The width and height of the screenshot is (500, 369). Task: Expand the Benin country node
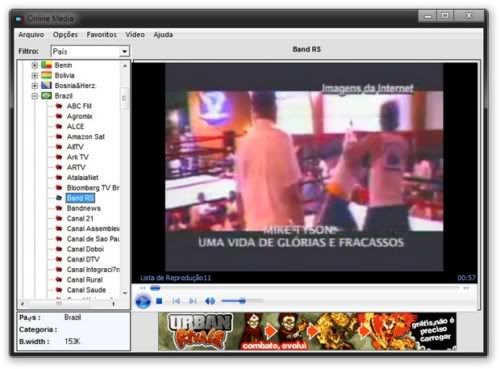point(34,65)
